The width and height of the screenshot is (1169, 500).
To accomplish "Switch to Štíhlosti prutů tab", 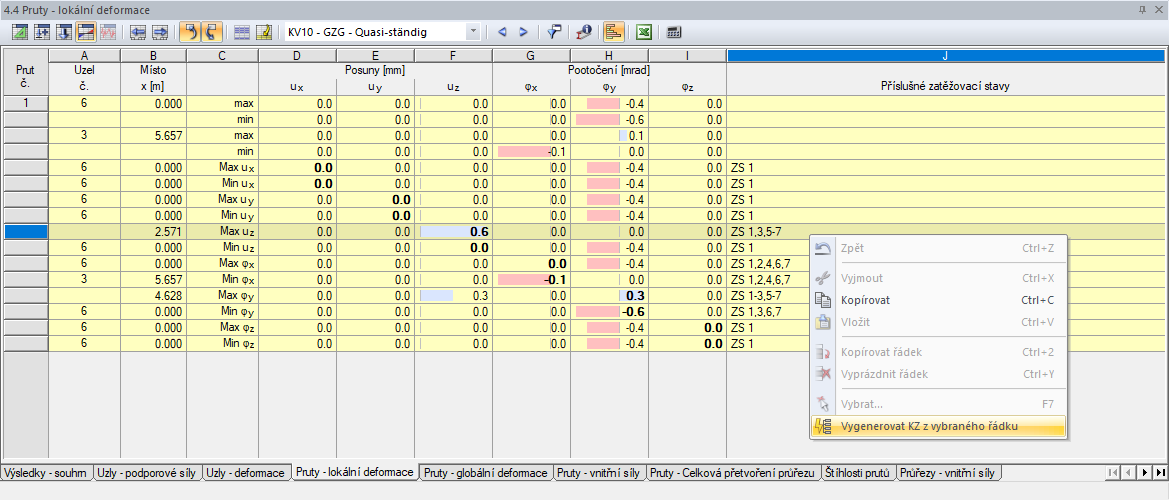I will (858, 472).
